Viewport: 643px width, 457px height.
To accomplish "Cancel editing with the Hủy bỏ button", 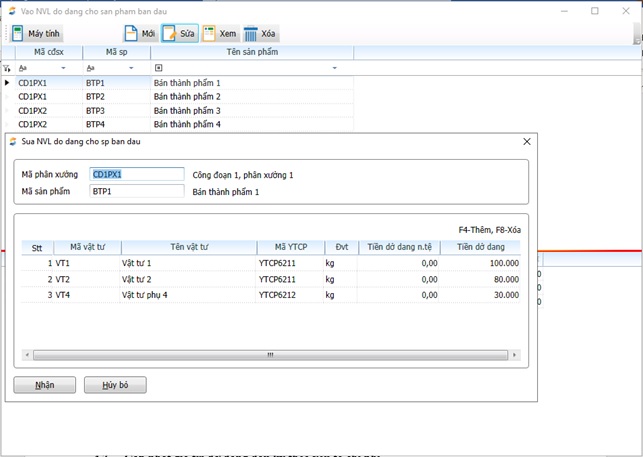I will point(115,385).
